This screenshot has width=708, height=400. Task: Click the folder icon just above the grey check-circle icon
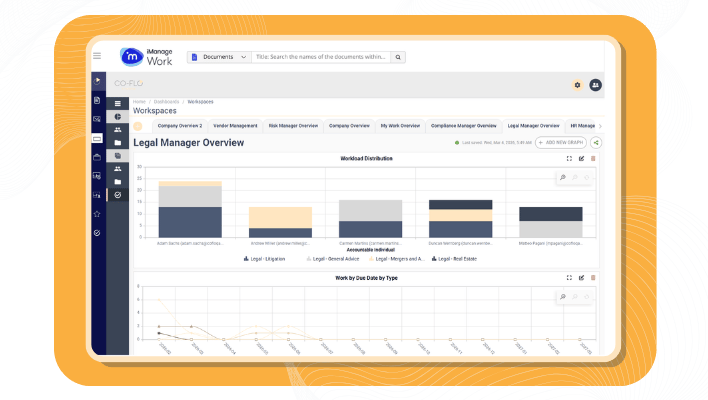[118, 181]
